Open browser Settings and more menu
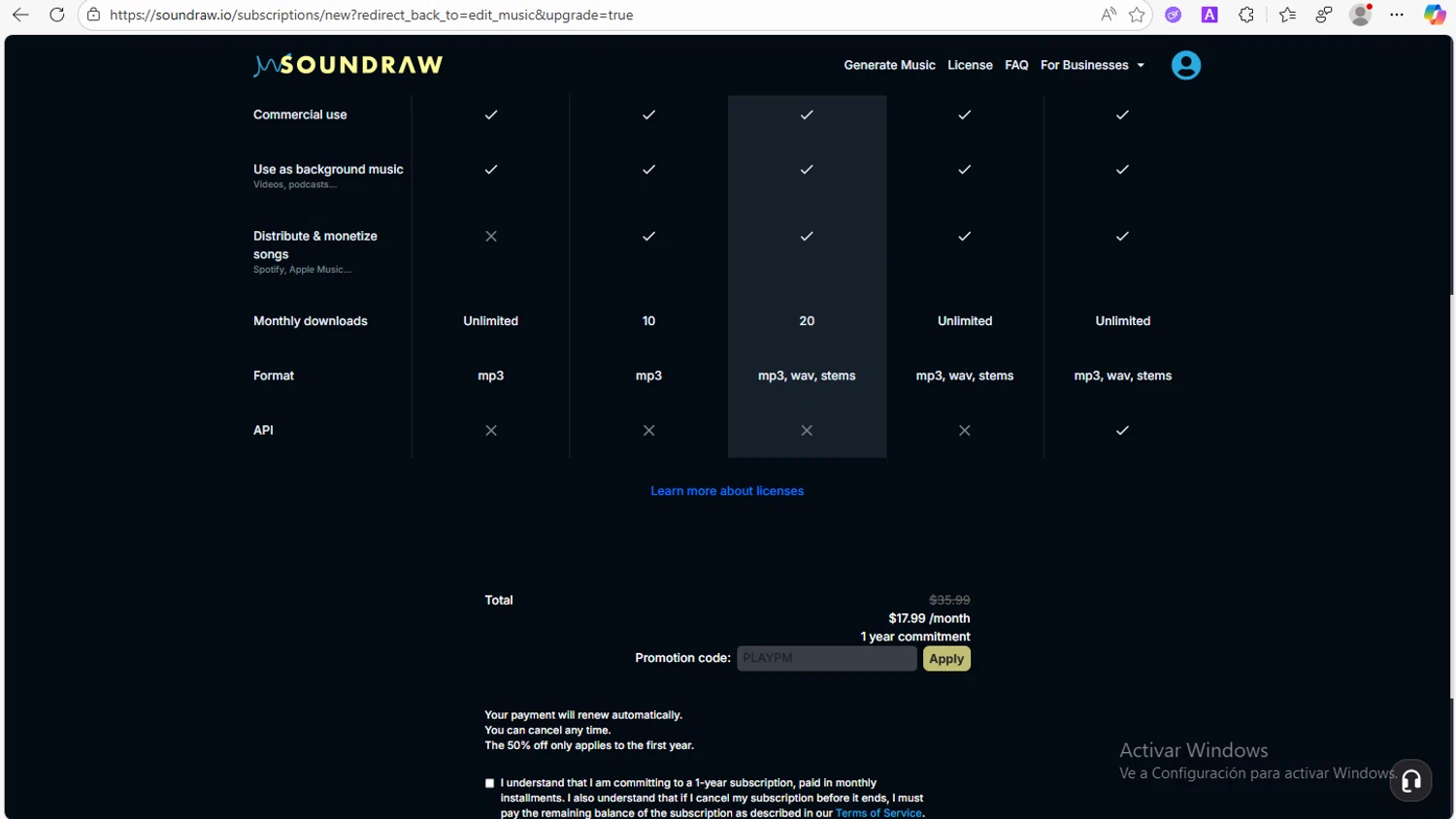1456x819 pixels. (1397, 15)
